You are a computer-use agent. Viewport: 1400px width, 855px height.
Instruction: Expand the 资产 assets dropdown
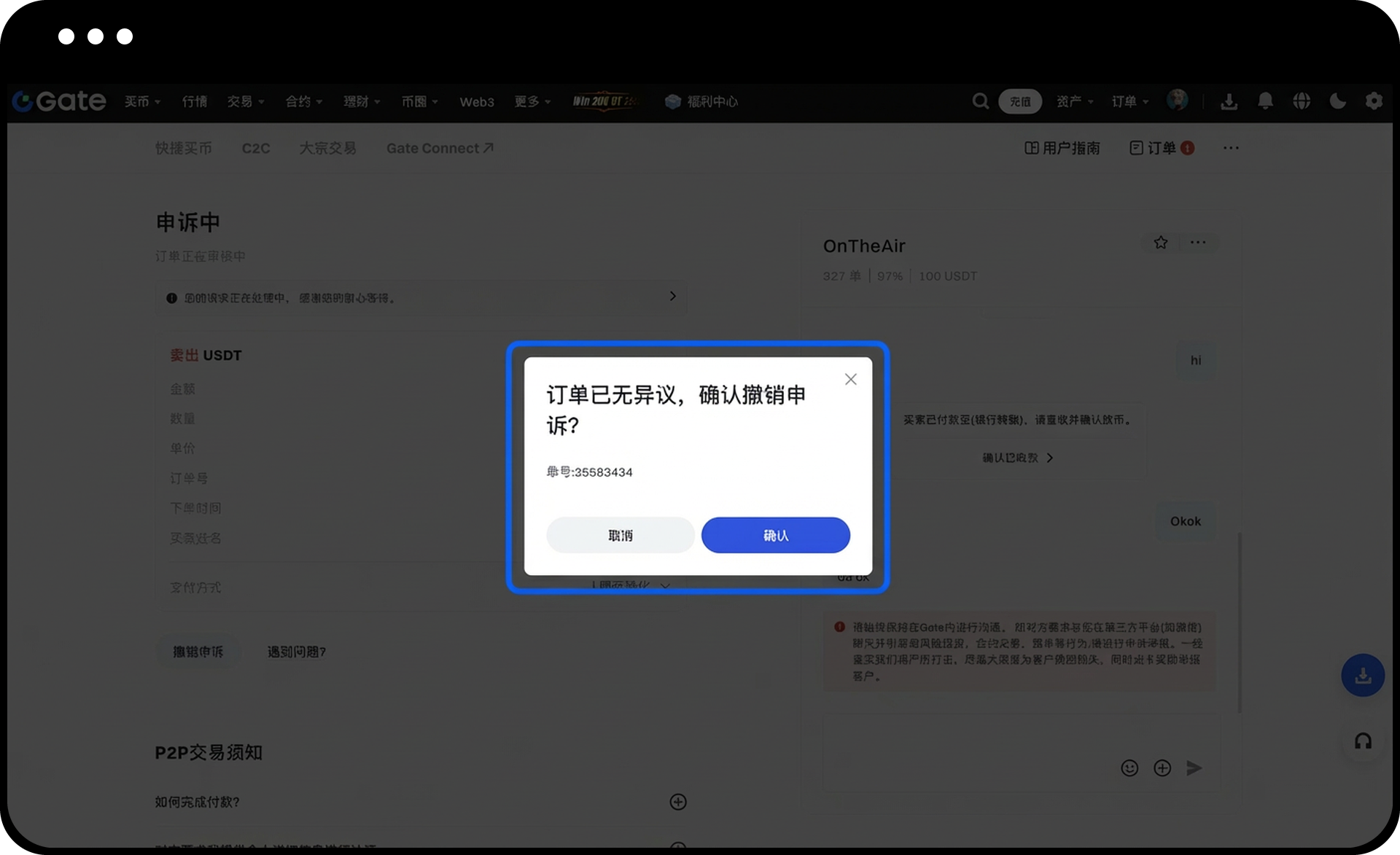tap(1074, 101)
